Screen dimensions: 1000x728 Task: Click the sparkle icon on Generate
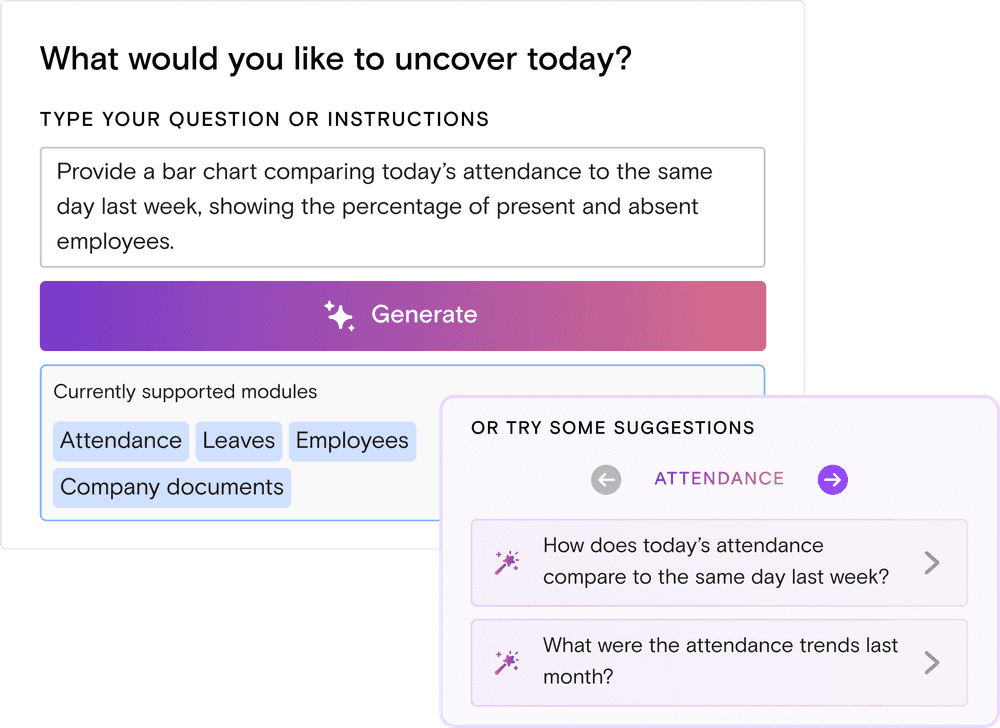click(x=339, y=316)
